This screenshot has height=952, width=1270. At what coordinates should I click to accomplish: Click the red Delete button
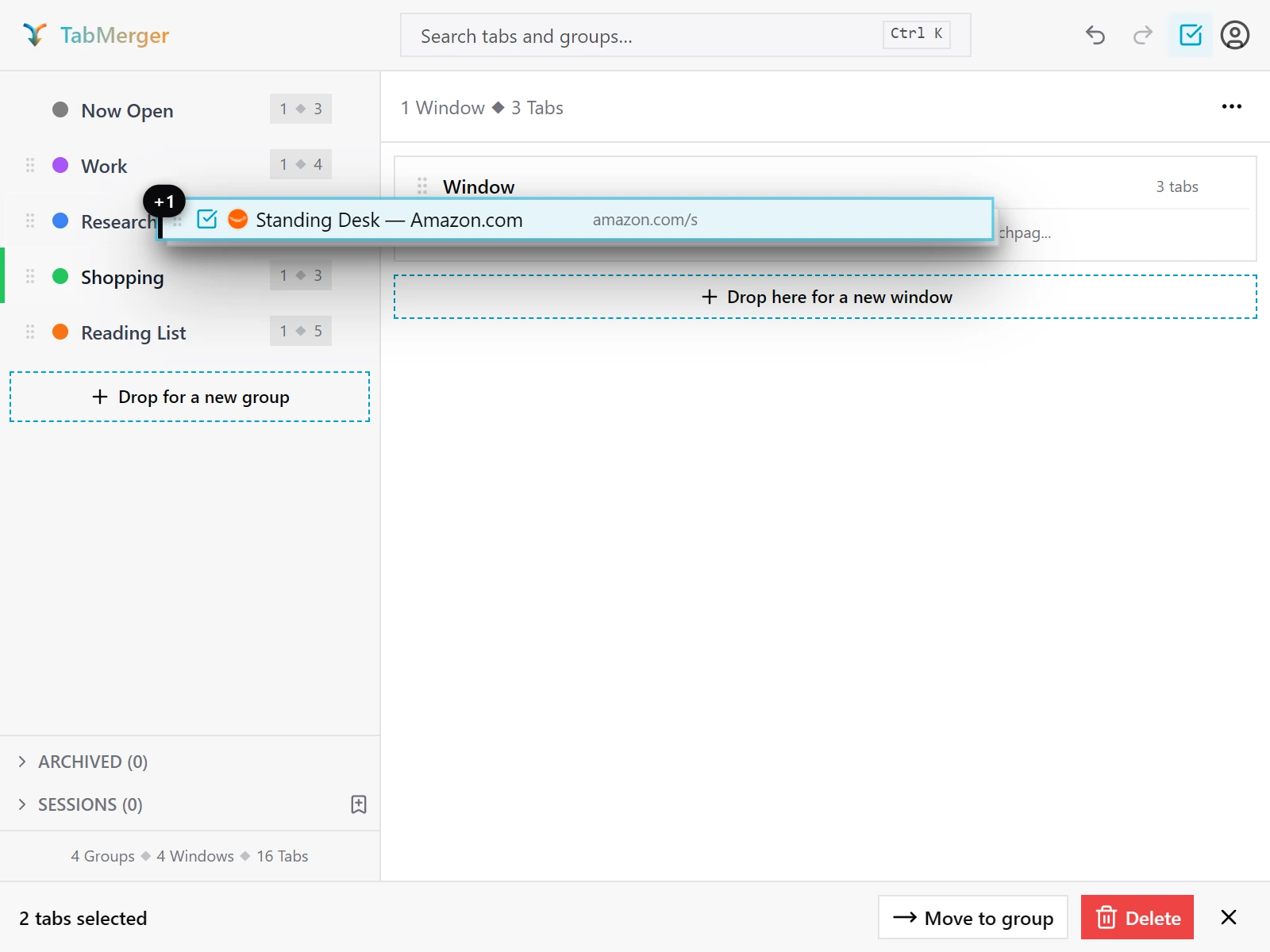tap(1137, 917)
